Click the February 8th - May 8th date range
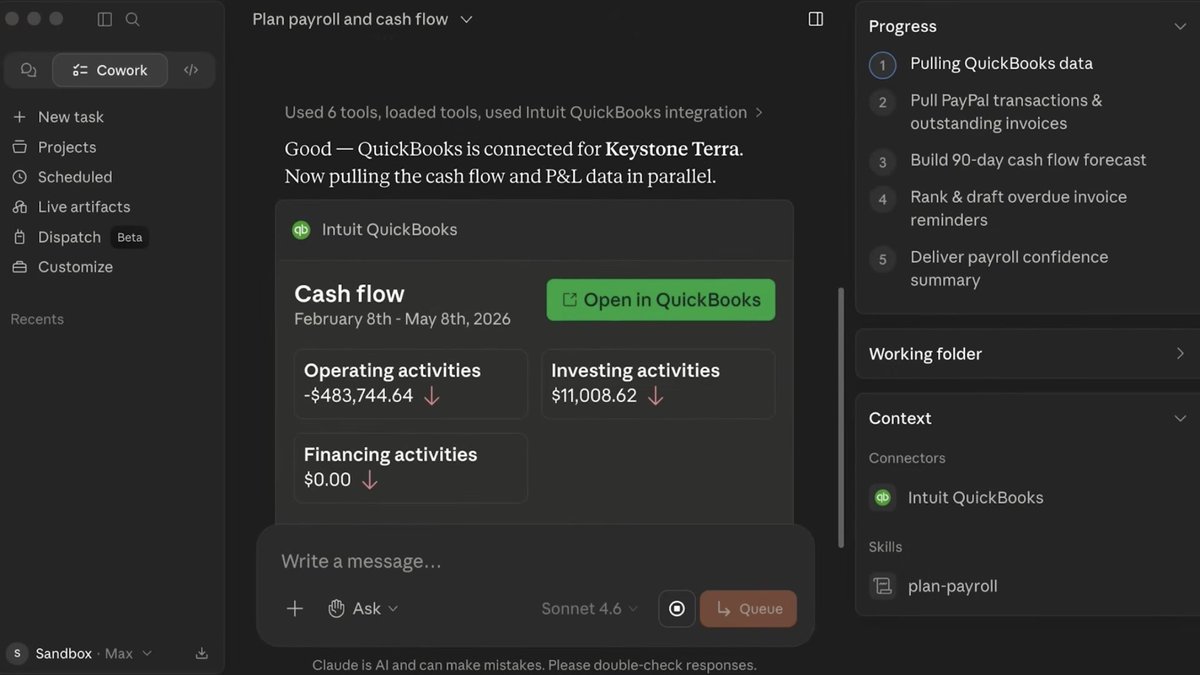1200x675 pixels. [402, 319]
